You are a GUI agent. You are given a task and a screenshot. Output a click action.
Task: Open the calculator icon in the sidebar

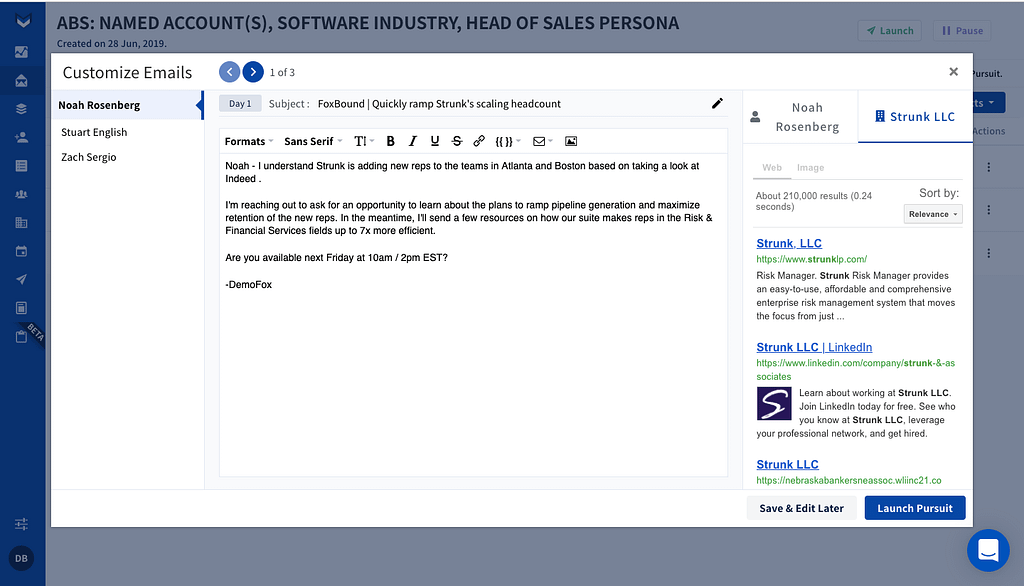click(22, 308)
